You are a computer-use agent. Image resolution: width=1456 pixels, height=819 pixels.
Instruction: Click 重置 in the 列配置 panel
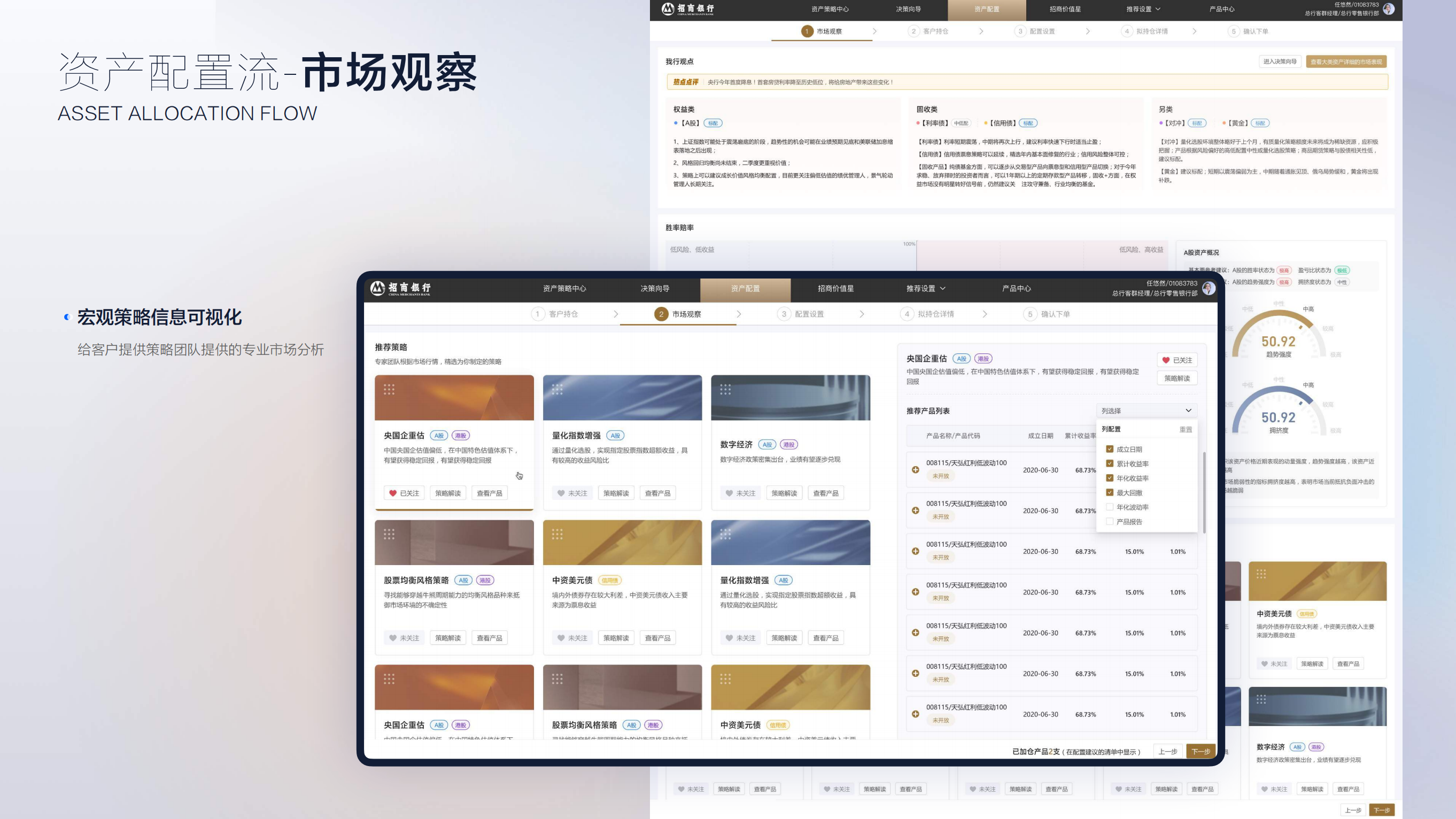click(x=1185, y=429)
